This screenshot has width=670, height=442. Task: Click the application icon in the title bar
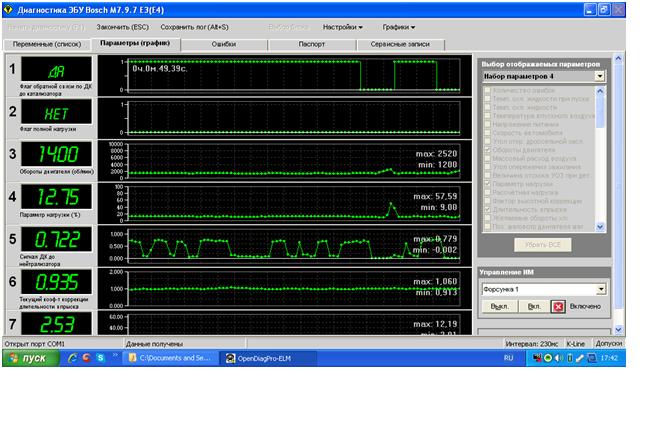tap(8, 11)
